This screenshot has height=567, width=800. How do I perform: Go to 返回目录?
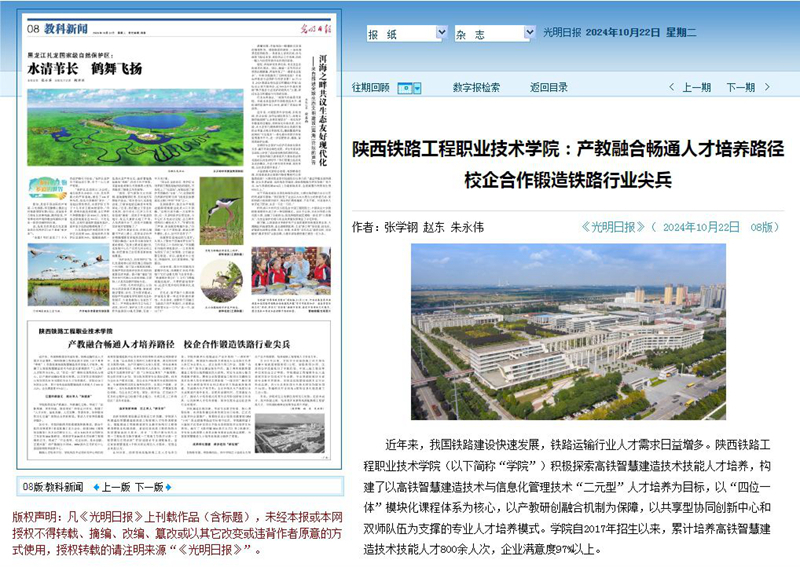[x=548, y=87]
